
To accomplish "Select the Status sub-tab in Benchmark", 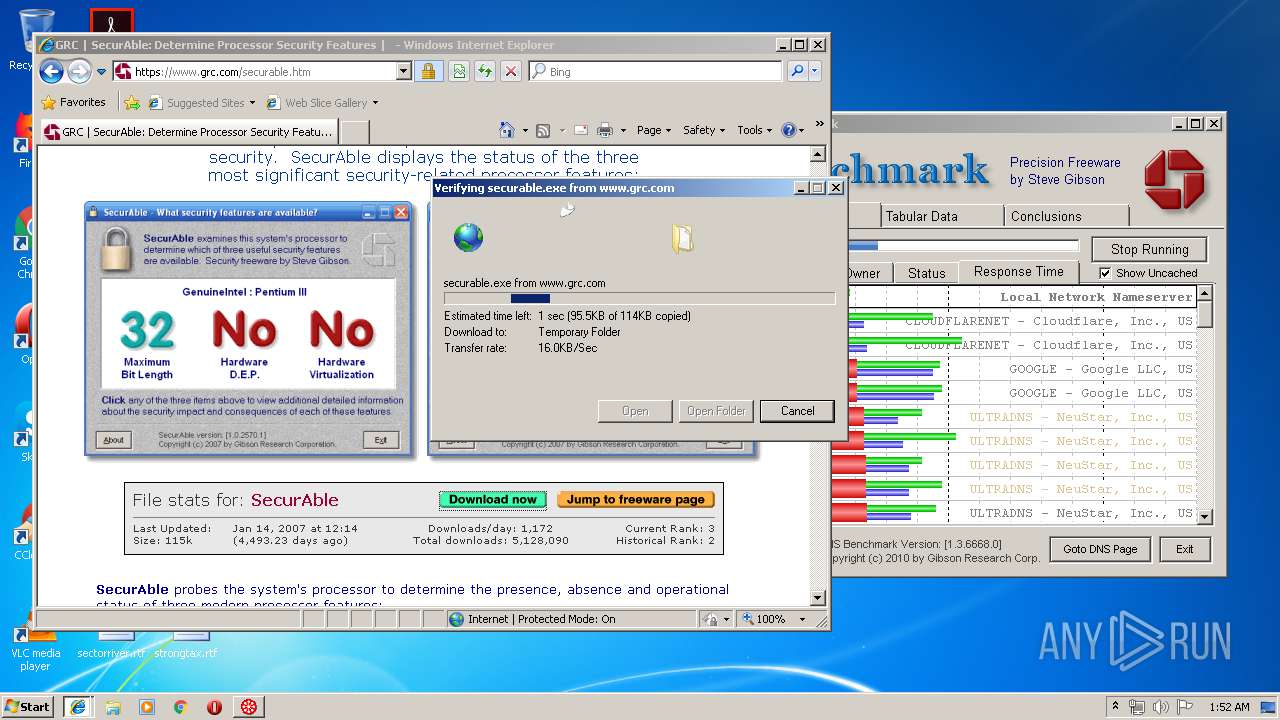I will point(926,273).
